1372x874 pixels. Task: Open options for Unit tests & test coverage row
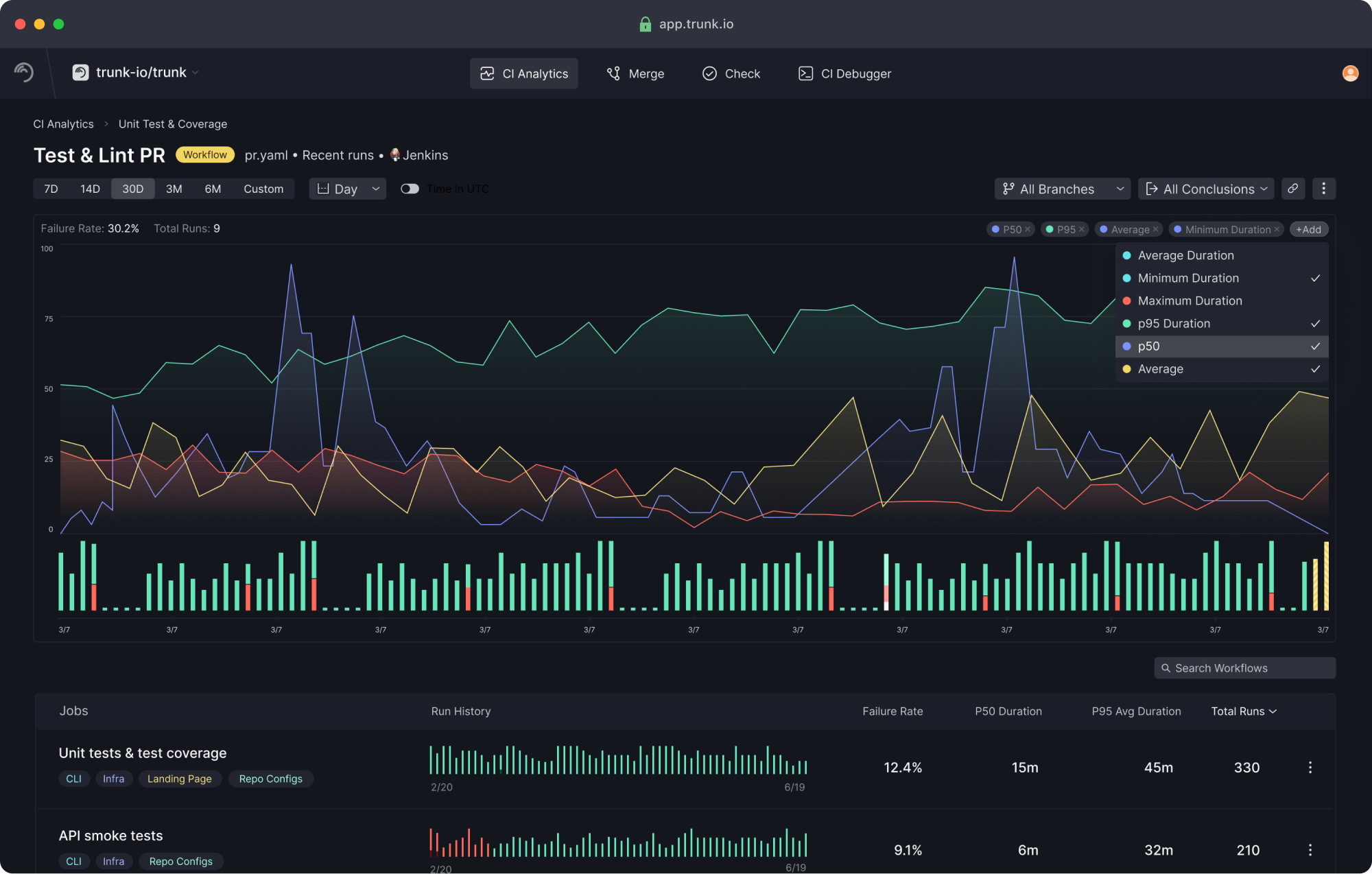click(1310, 768)
